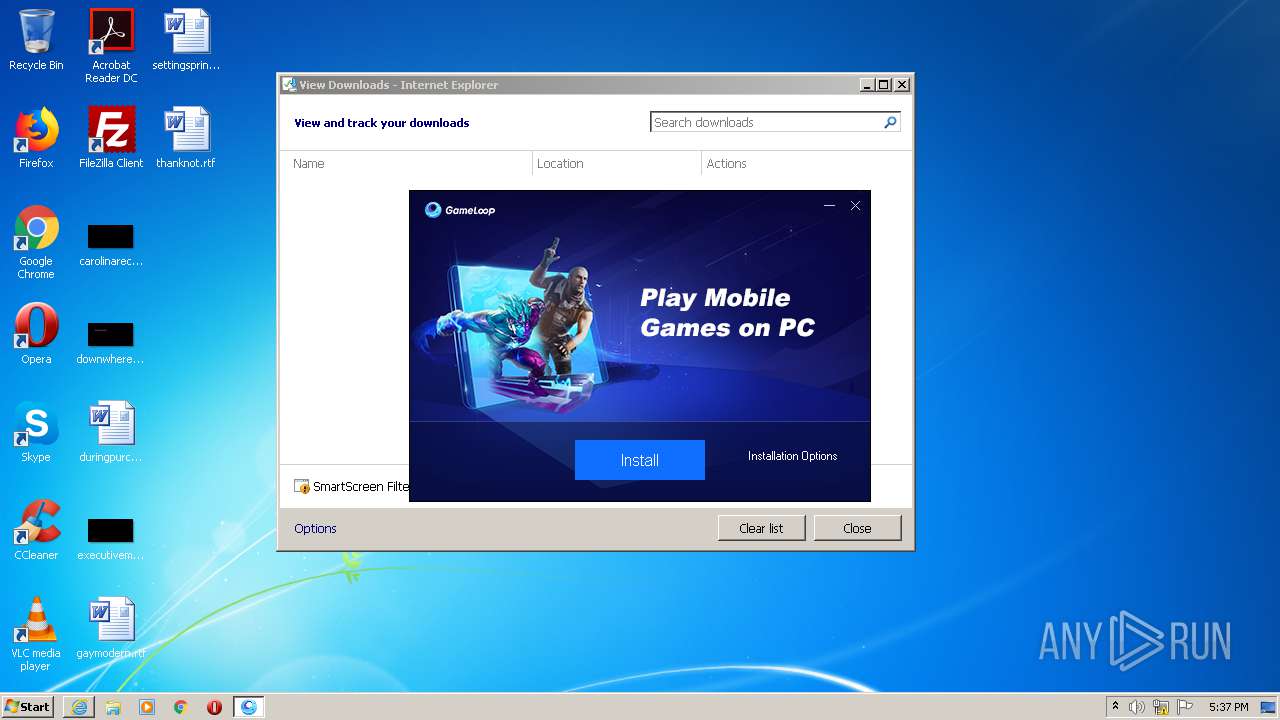Open Windows Explorer folder from taskbar
This screenshot has width=1280, height=720.
113,707
